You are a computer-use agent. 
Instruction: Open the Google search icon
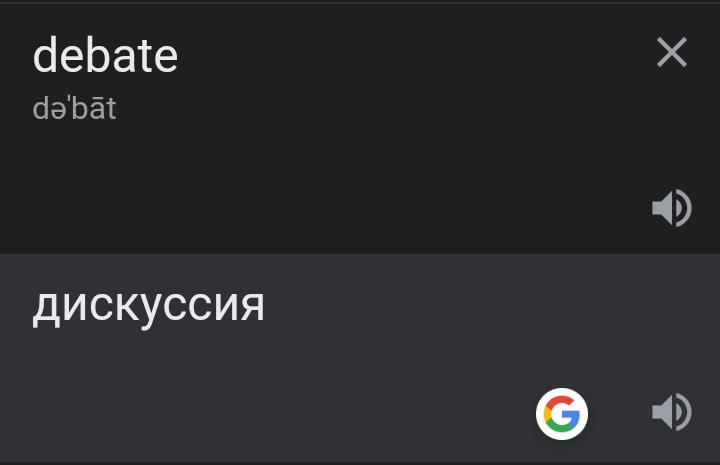pyautogui.click(x=562, y=414)
